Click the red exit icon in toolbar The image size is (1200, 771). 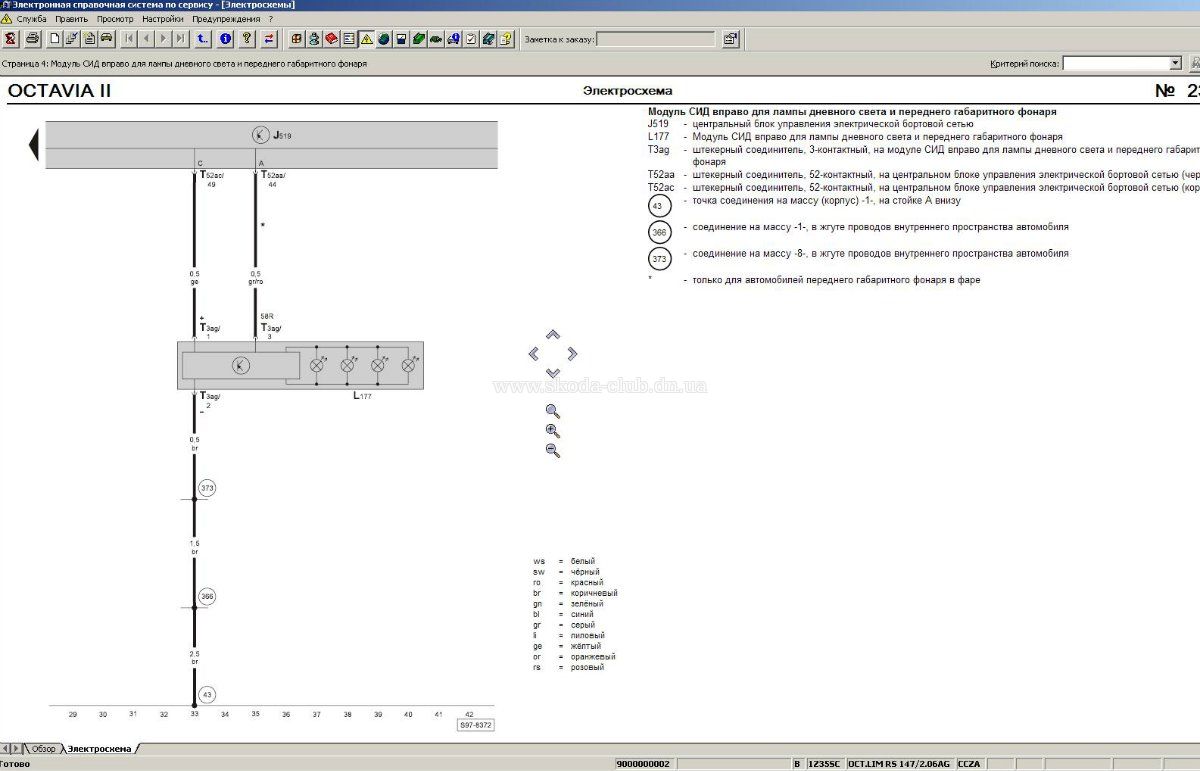click(11, 39)
